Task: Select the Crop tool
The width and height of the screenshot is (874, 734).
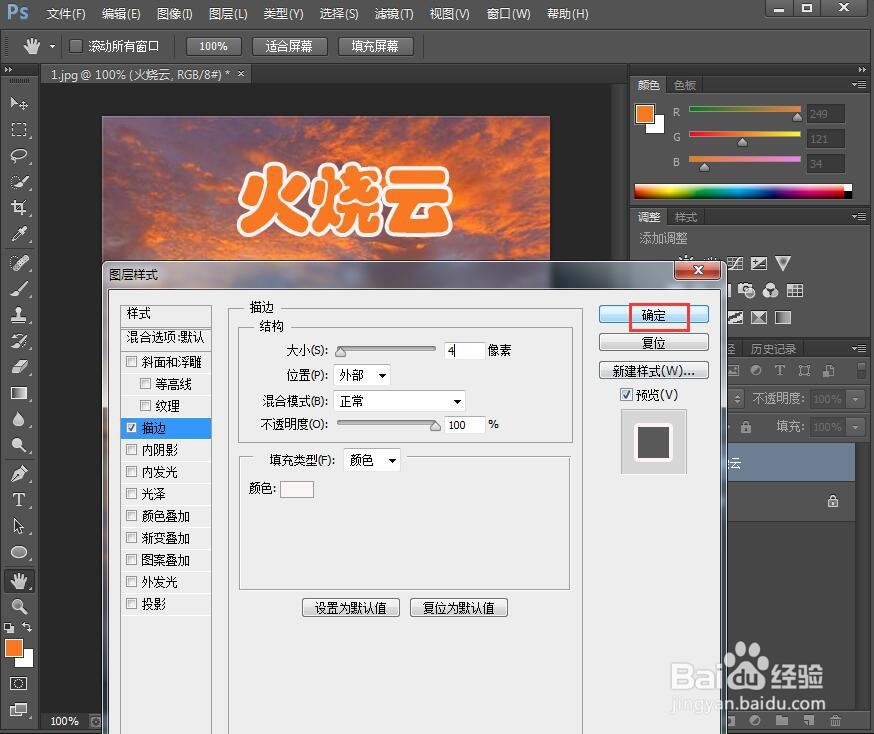Action: pos(19,207)
